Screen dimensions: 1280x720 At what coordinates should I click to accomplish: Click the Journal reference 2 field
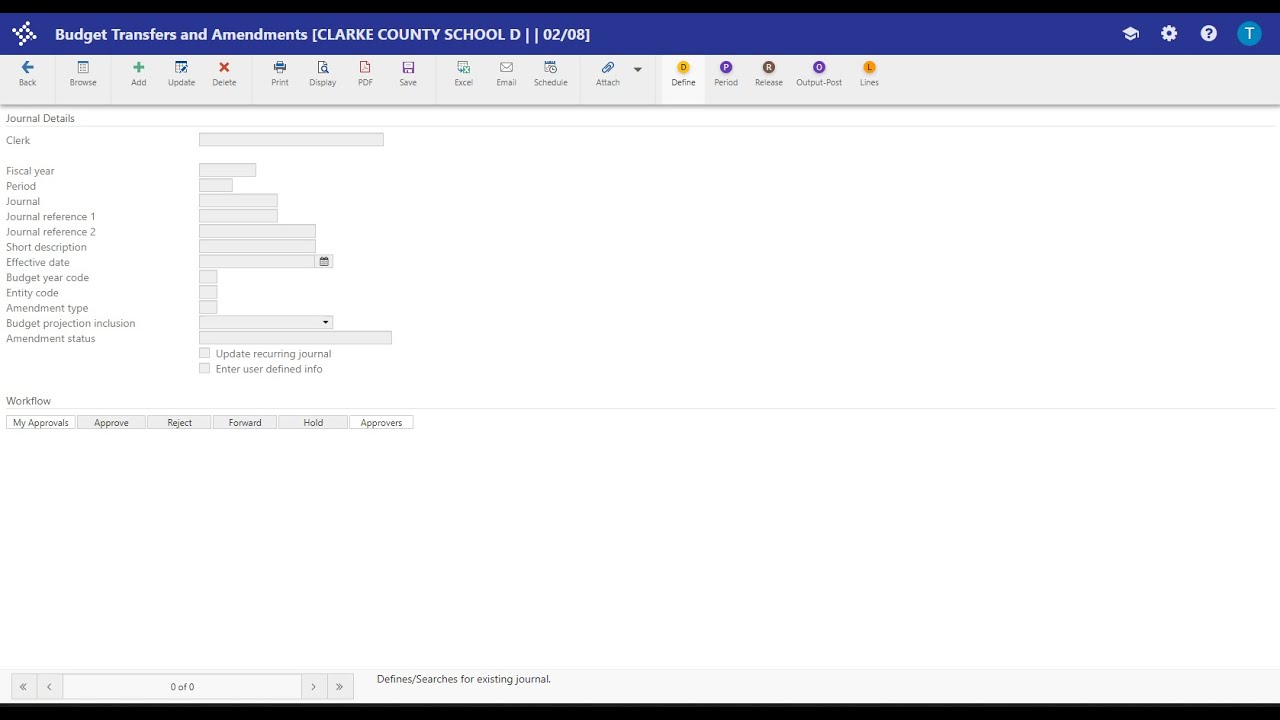click(257, 231)
